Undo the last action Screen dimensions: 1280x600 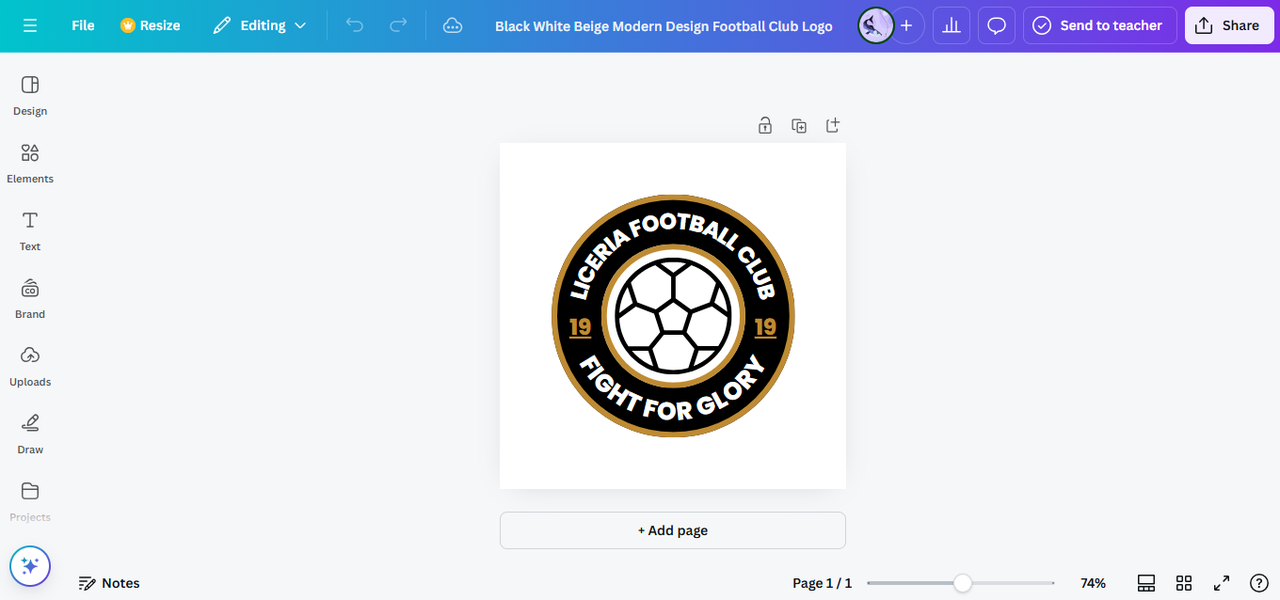354,25
